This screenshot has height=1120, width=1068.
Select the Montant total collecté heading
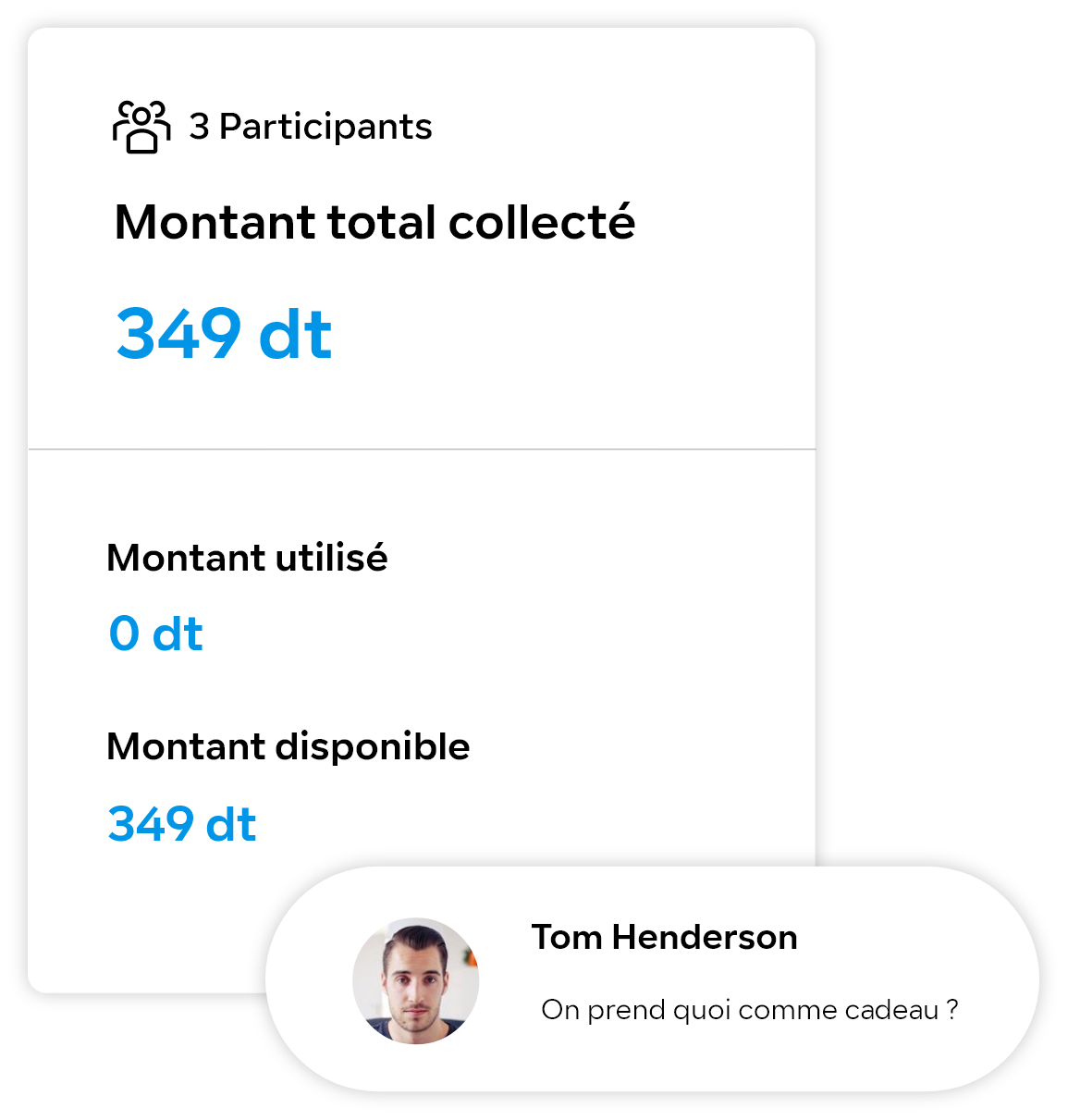click(374, 222)
